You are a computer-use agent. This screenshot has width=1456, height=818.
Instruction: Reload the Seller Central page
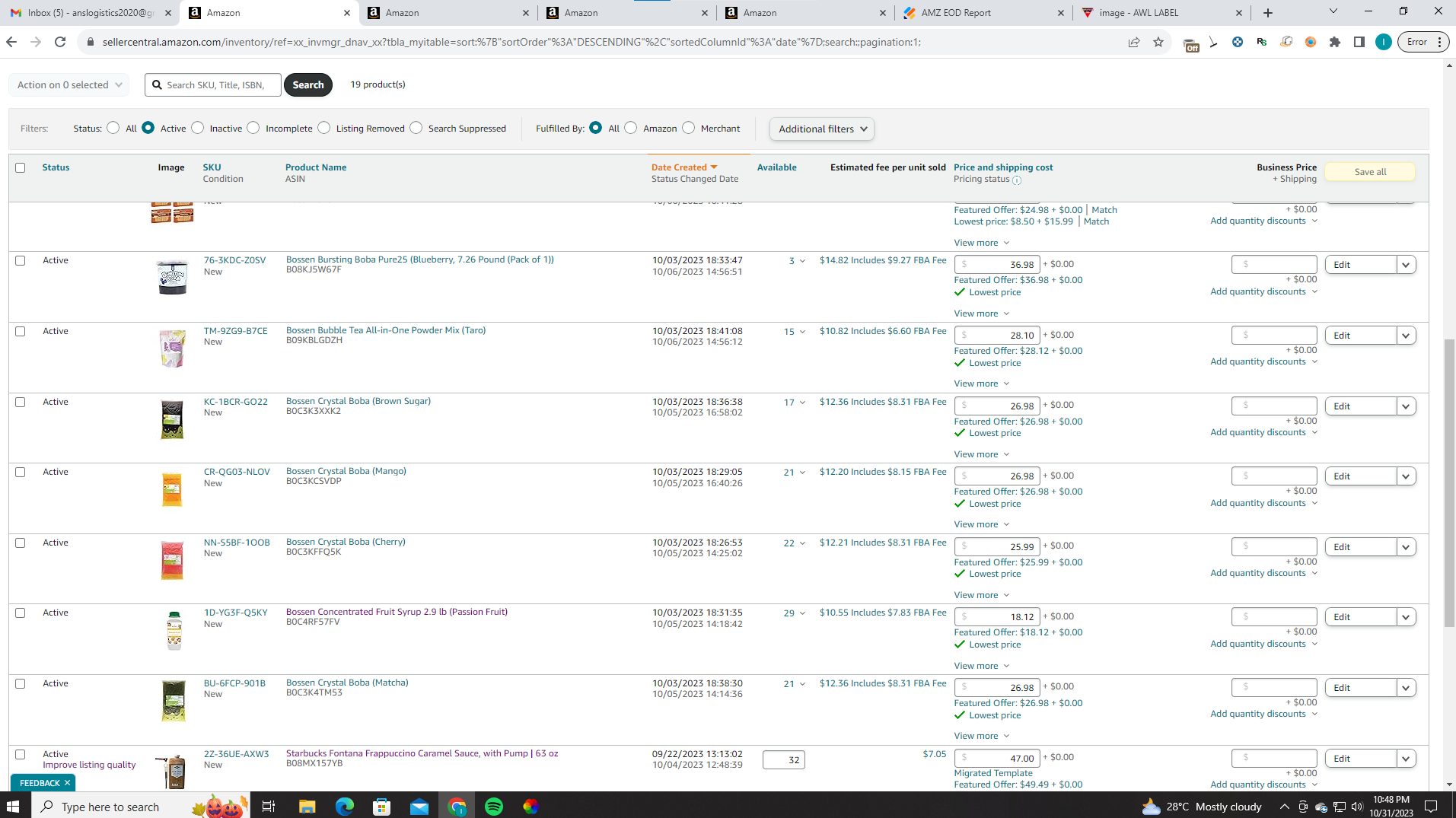point(60,42)
